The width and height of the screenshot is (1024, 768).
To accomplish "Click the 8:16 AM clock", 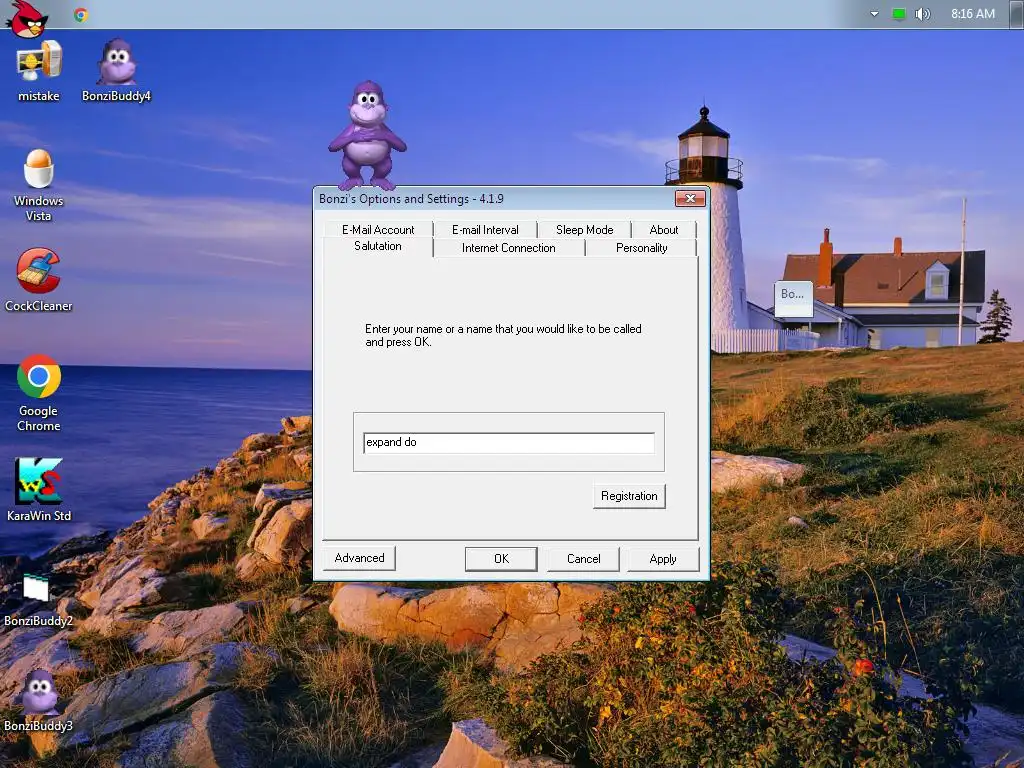I will (972, 14).
